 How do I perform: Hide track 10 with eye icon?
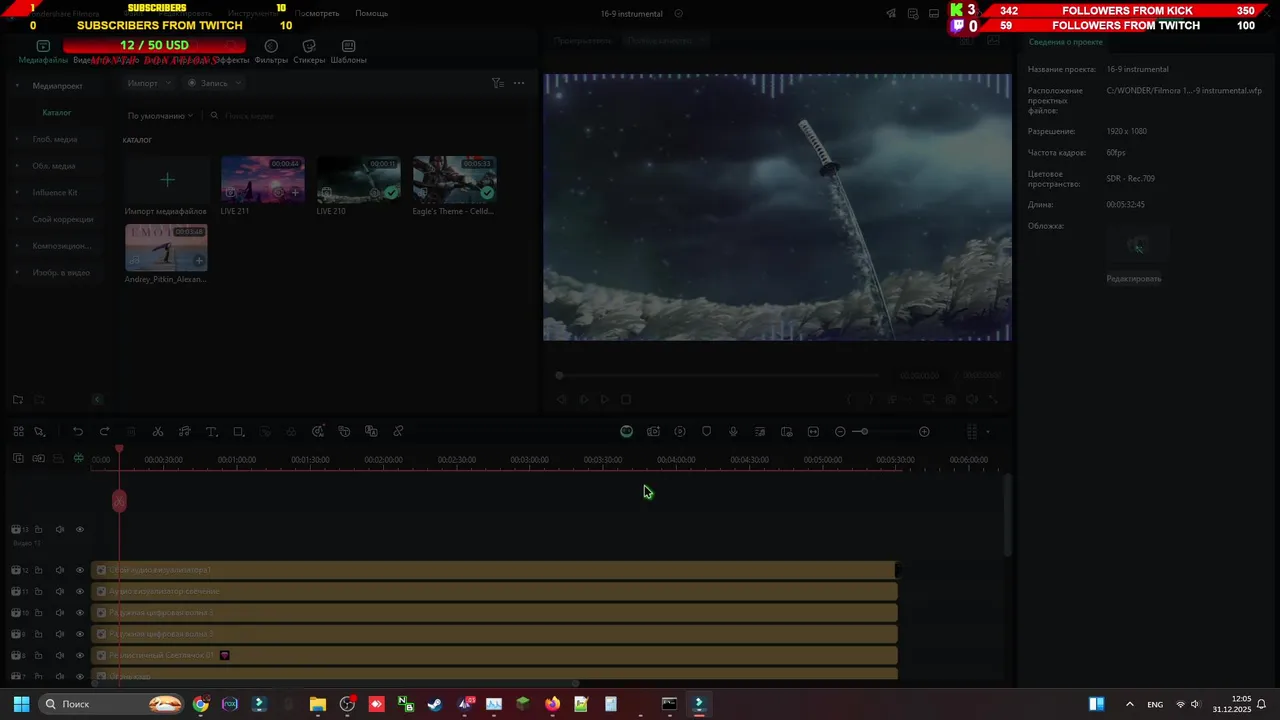coord(80,612)
